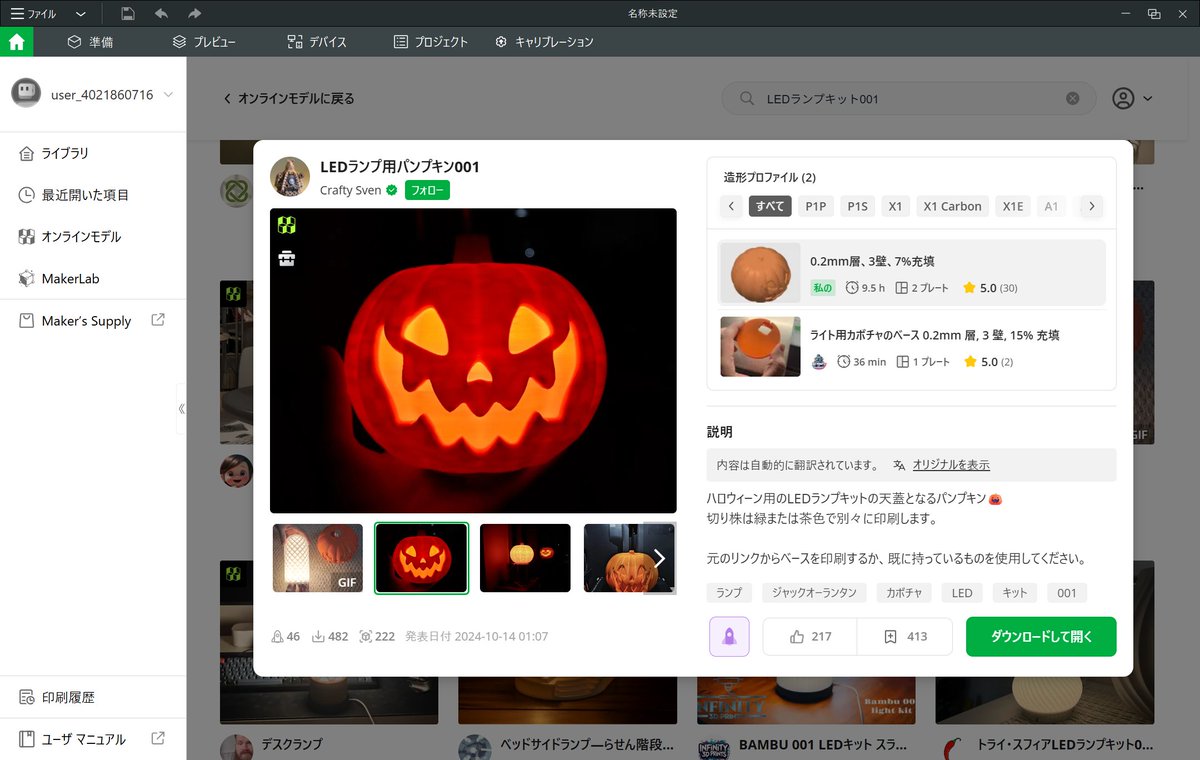Click the glowing pumpkin main image
1200x760 pixels.
[x=473, y=360]
